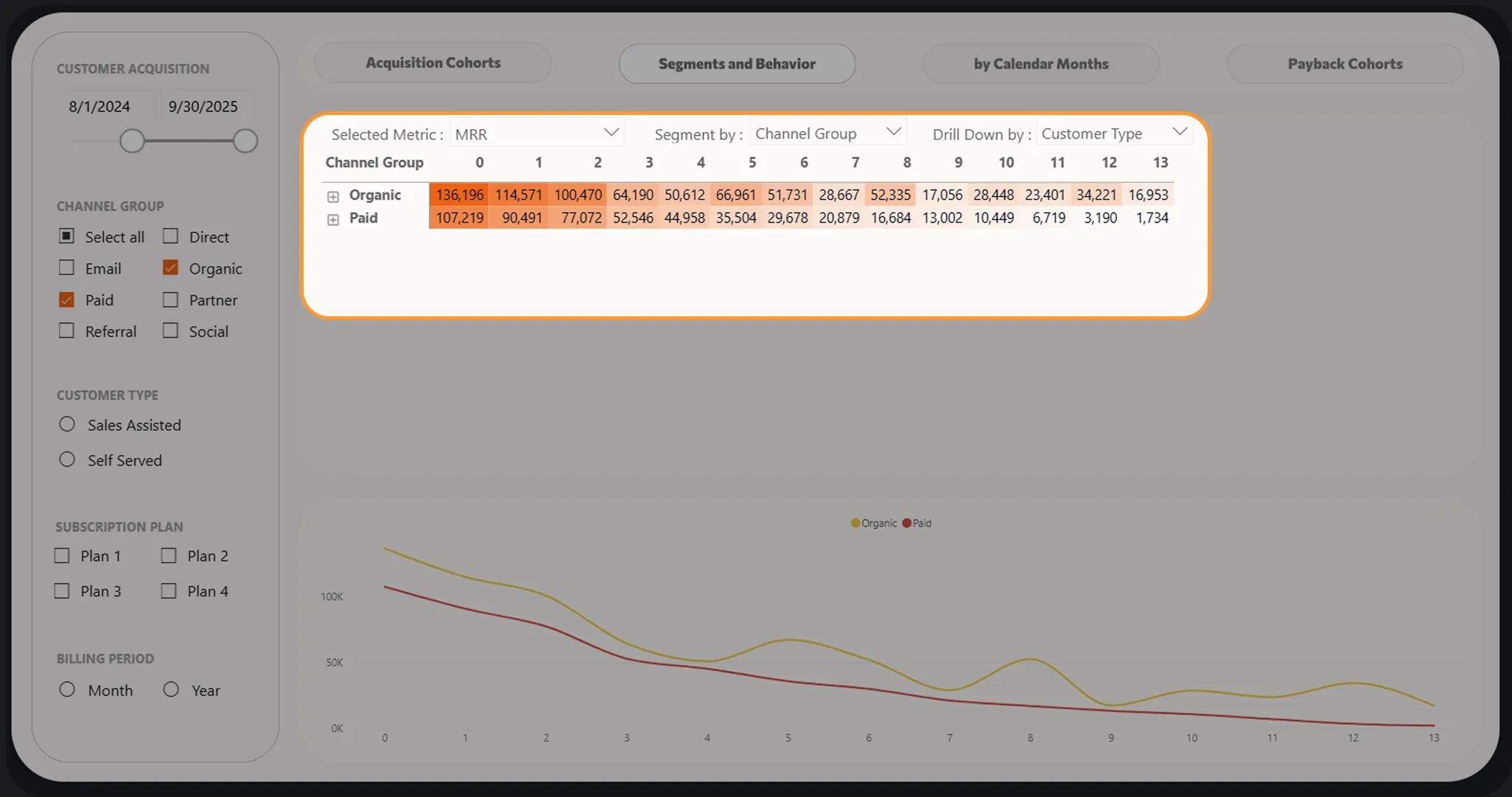The height and width of the screenshot is (797, 1512).
Task: Click the Organic legend dot in chart
Action: [855, 523]
